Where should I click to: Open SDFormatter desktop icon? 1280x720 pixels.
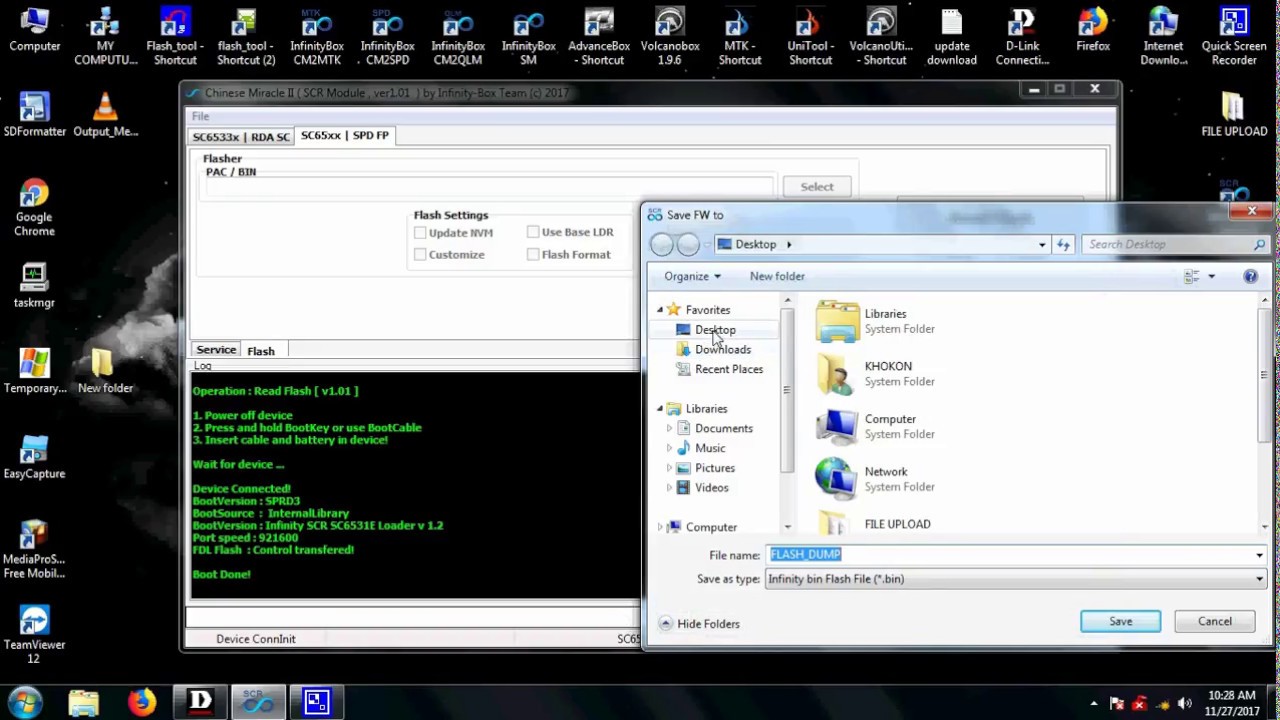pyautogui.click(x=35, y=116)
